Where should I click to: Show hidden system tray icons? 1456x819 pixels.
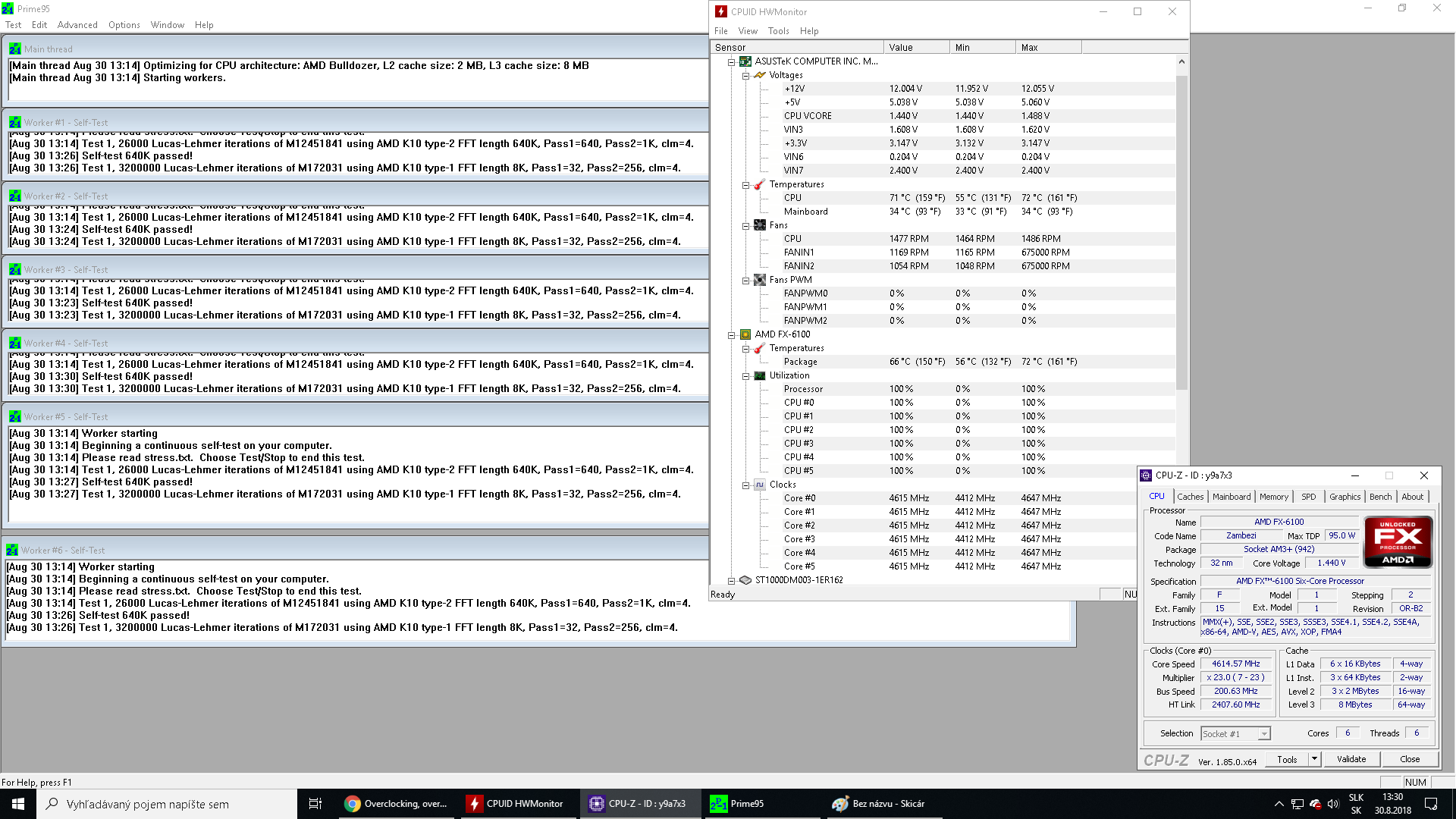click(1279, 804)
